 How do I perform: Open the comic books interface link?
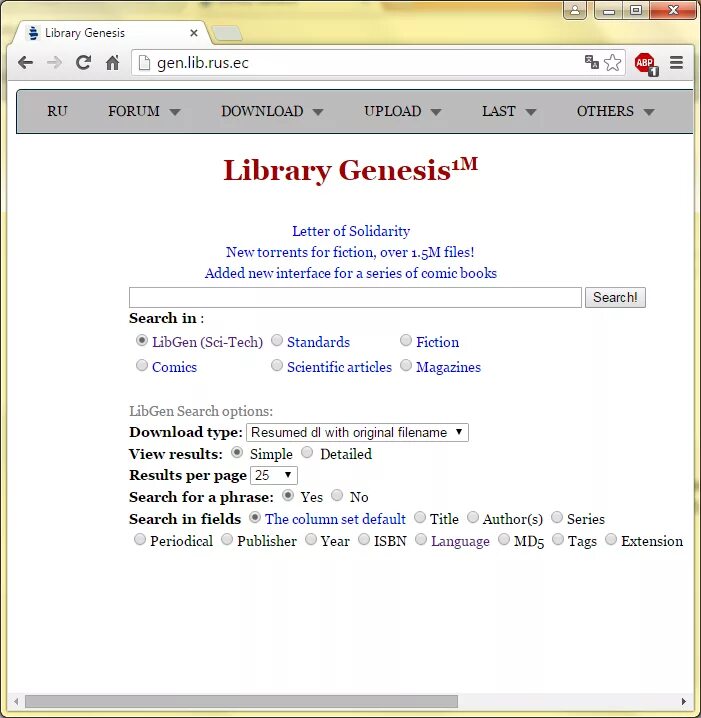coord(351,273)
